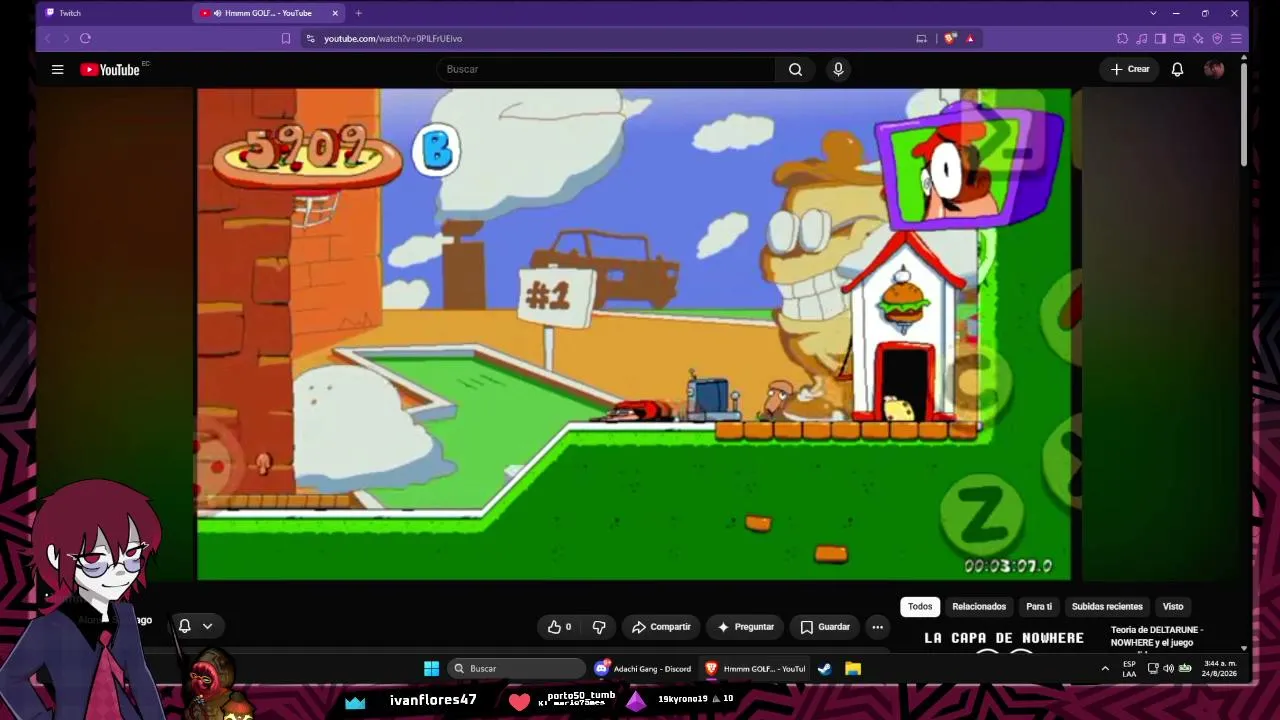This screenshot has width=1280, height=720.
Task: Share the video with Compartir
Action: pyautogui.click(x=661, y=627)
